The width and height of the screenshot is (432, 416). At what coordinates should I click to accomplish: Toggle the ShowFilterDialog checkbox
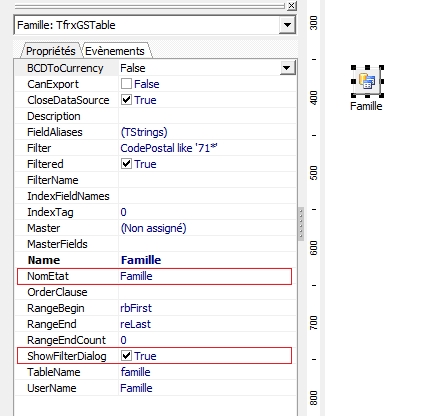126,356
